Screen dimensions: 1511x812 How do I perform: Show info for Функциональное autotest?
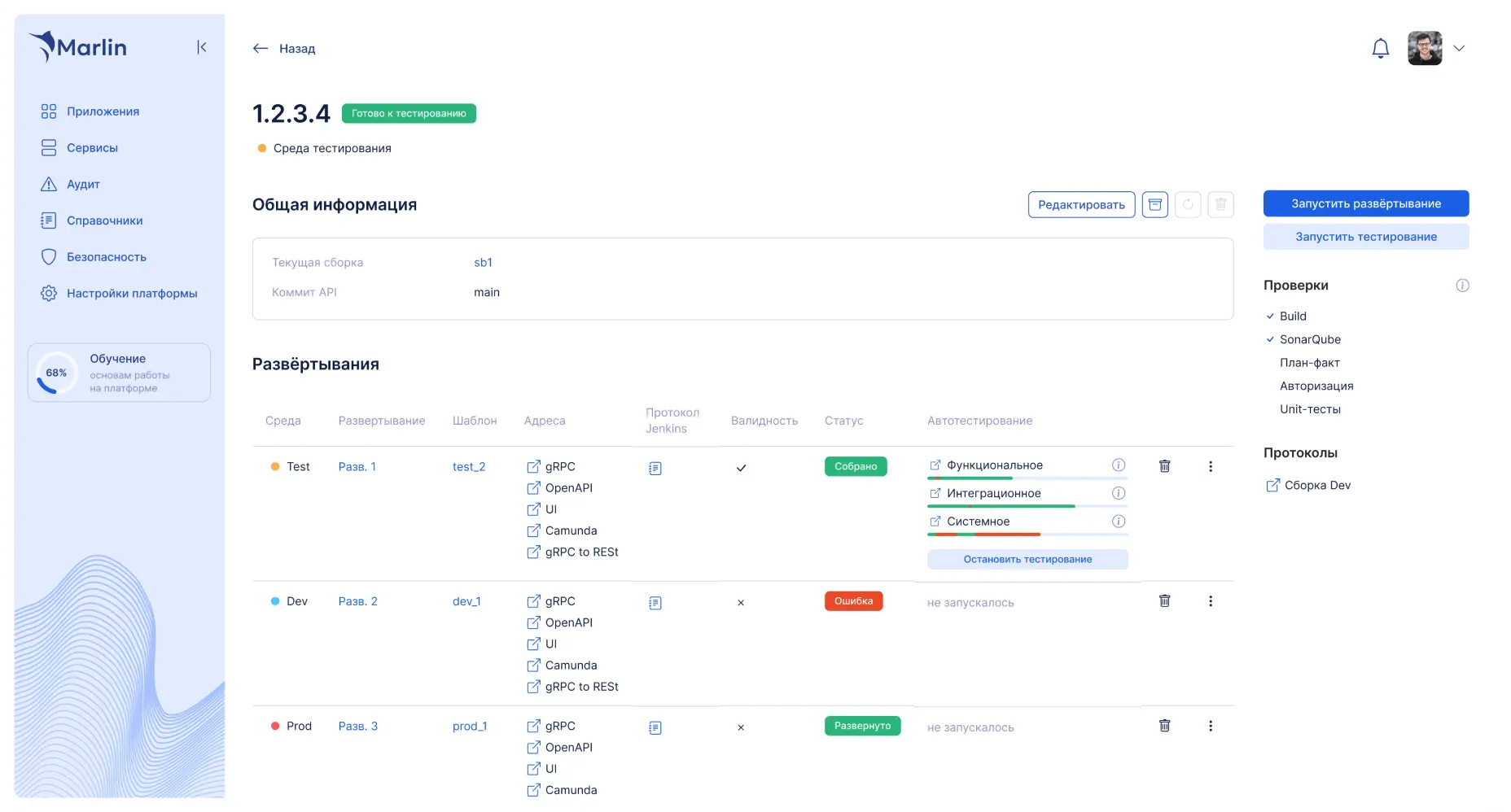pyautogui.click(x=1119, y=465)
